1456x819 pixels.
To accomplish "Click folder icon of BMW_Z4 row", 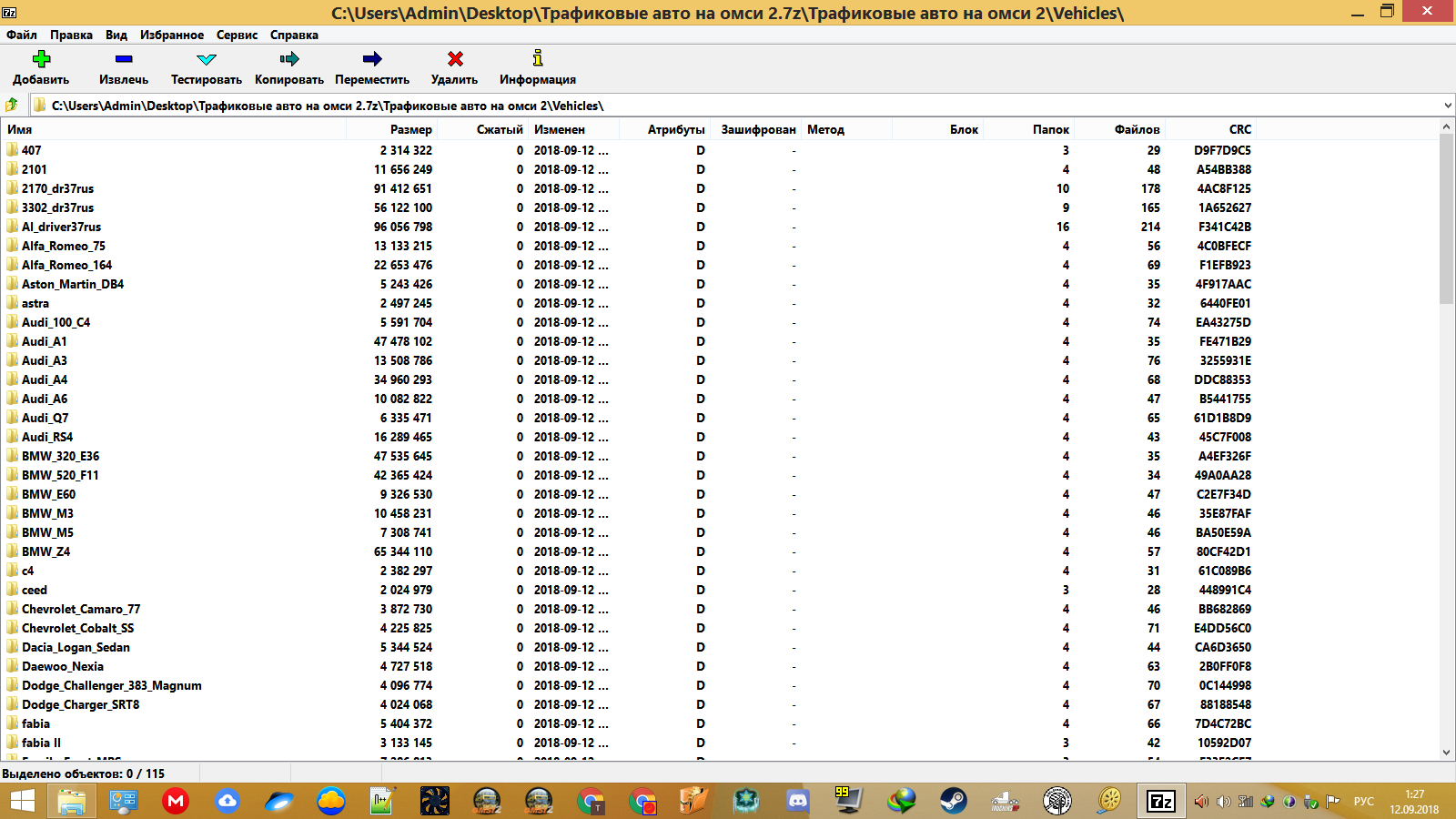I will [x=13, y=551].
